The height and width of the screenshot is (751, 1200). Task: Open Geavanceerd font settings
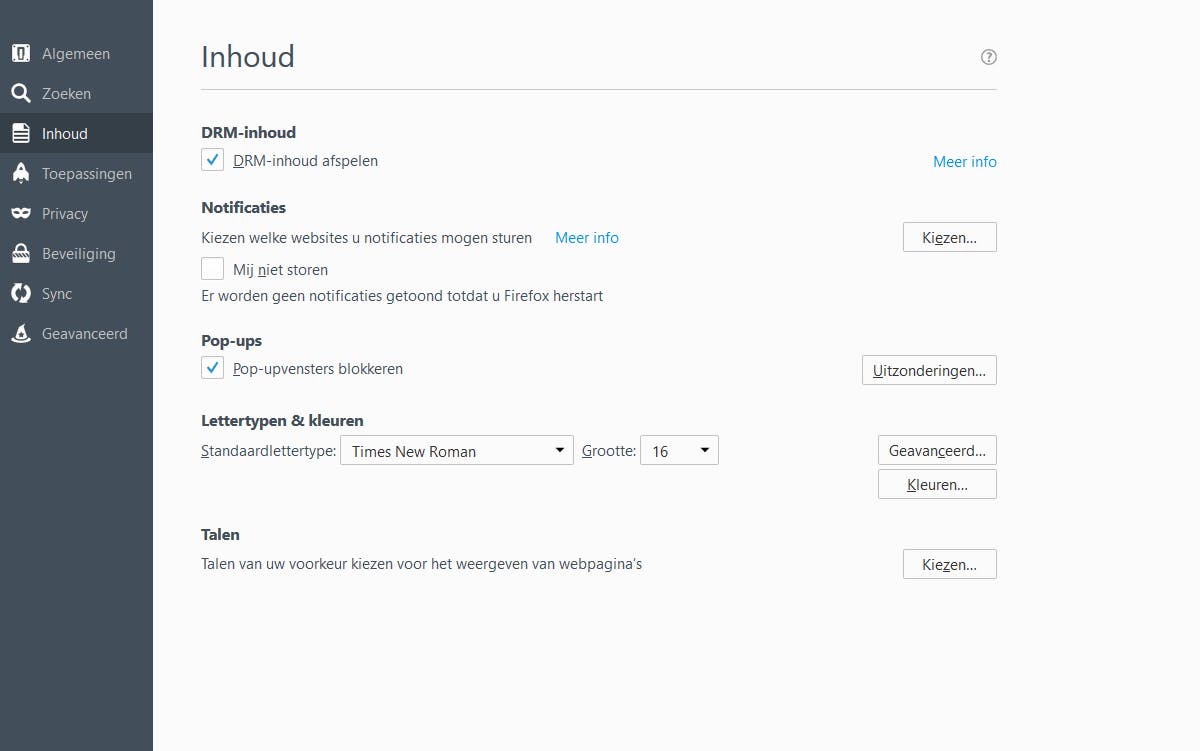936,449
